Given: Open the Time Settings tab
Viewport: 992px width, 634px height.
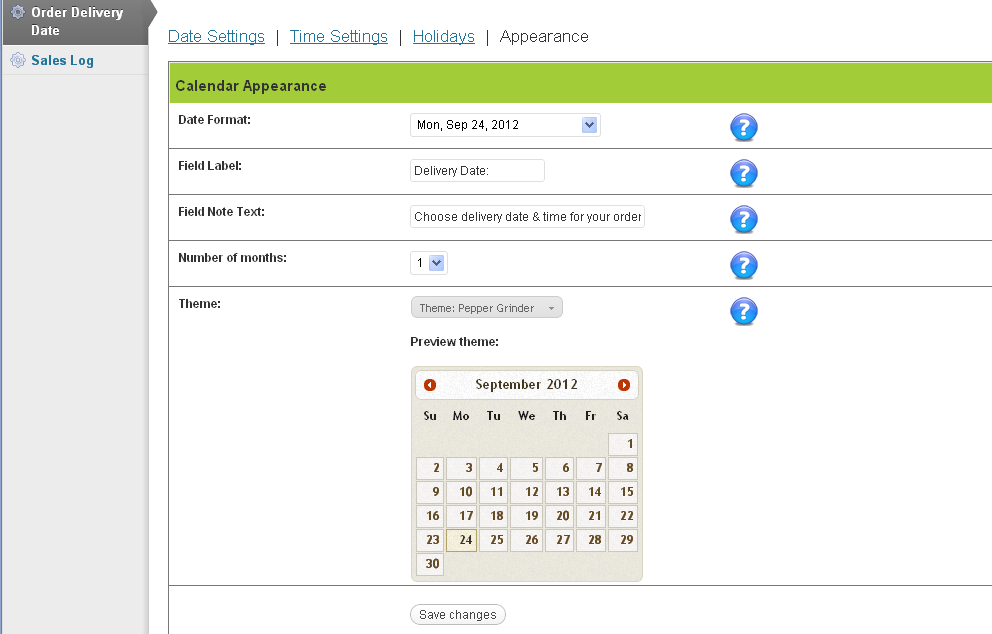Looking at the screenshot, I should (x=338, y=37).
